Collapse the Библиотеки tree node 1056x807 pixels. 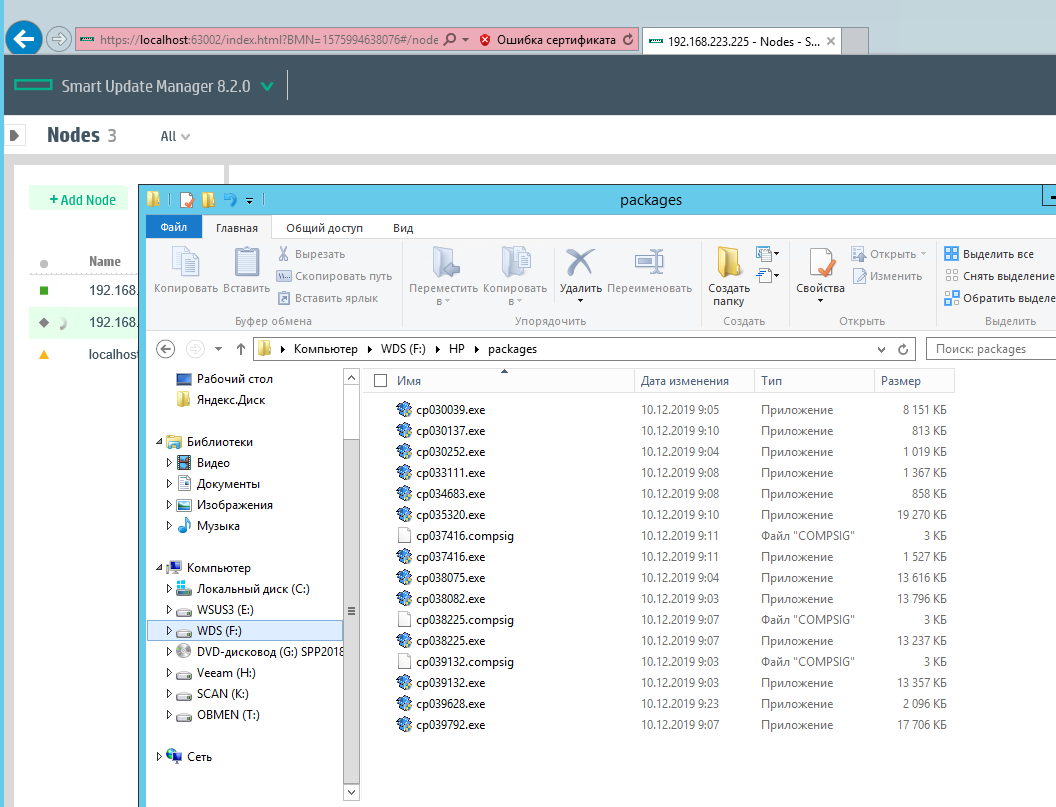point(158,442)
